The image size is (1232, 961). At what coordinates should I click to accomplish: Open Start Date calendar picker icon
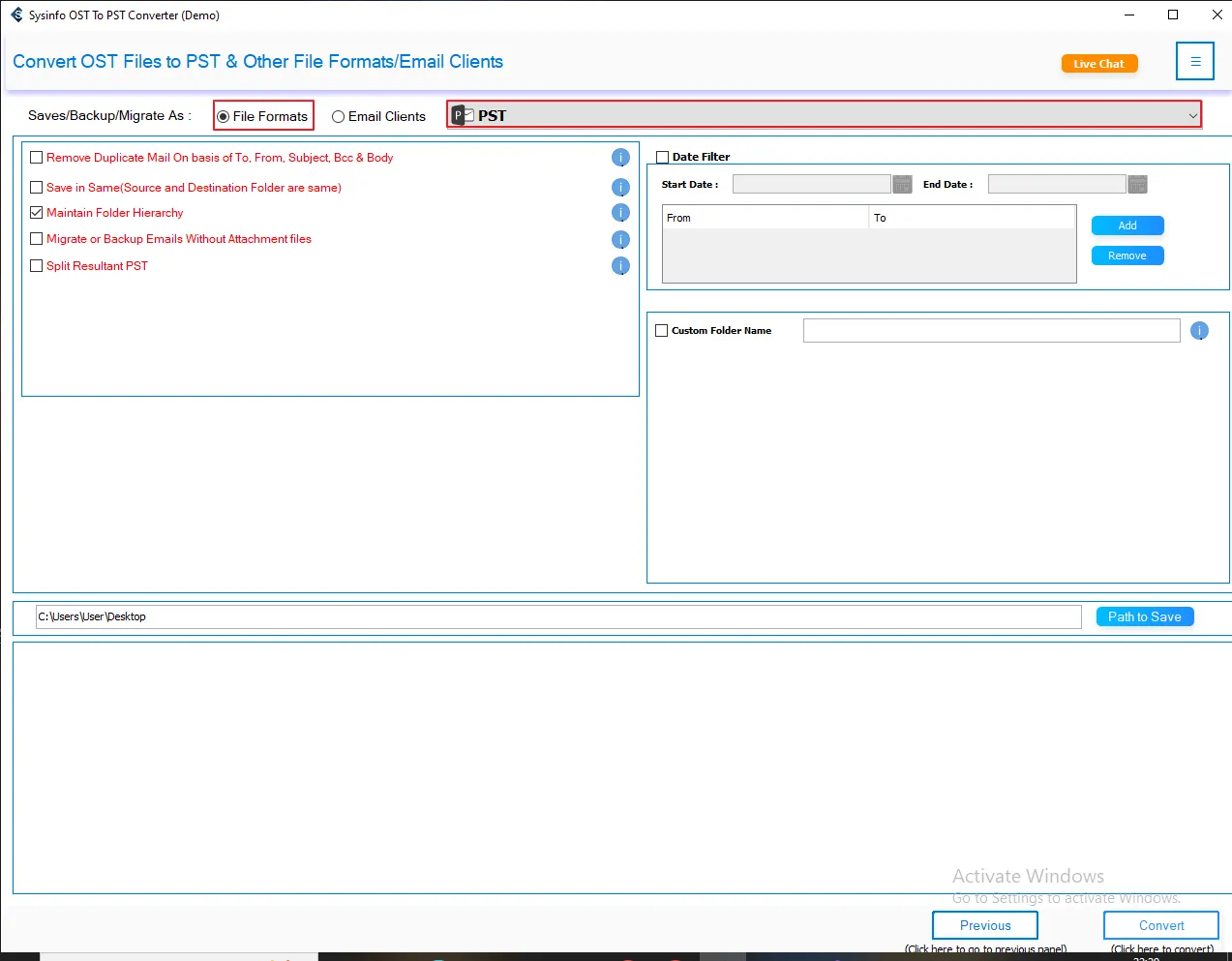pyautogui.click(x=902, y=184)
